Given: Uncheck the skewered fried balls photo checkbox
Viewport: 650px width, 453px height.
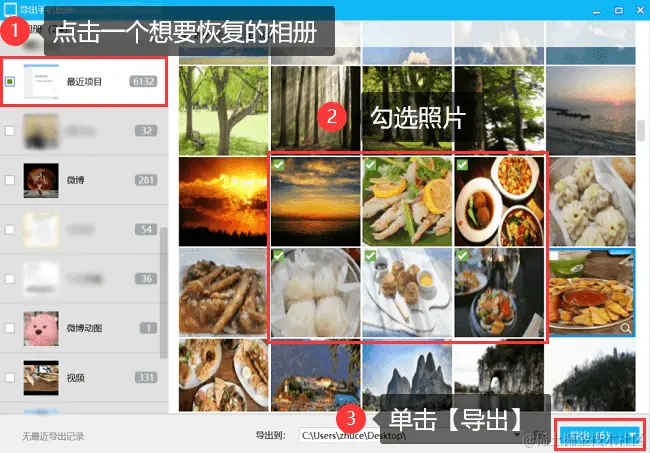Looking at the screenshot, I should [370, 256].
